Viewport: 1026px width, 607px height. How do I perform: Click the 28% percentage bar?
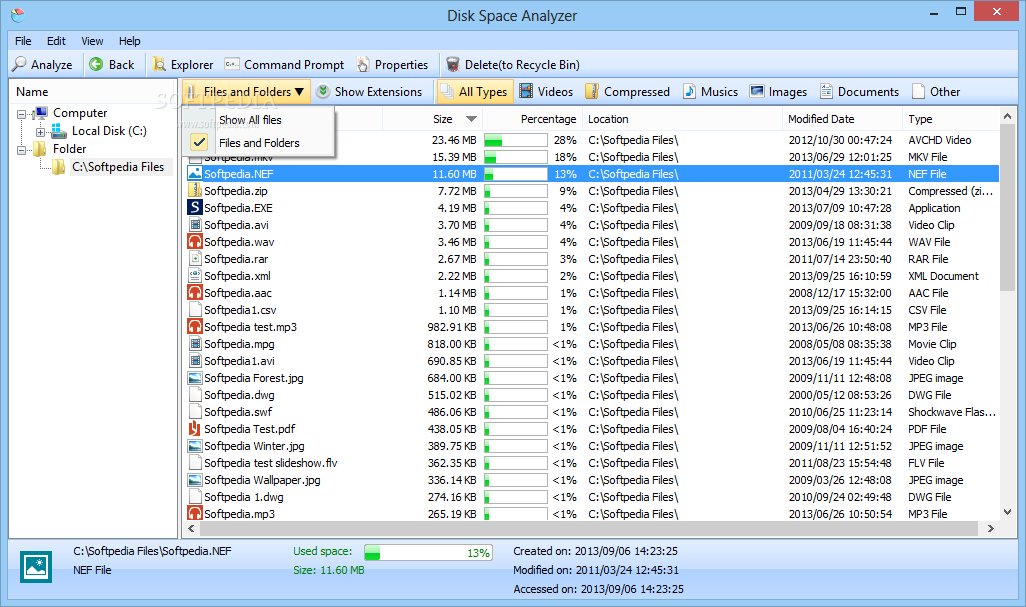[x=516, y=140]
